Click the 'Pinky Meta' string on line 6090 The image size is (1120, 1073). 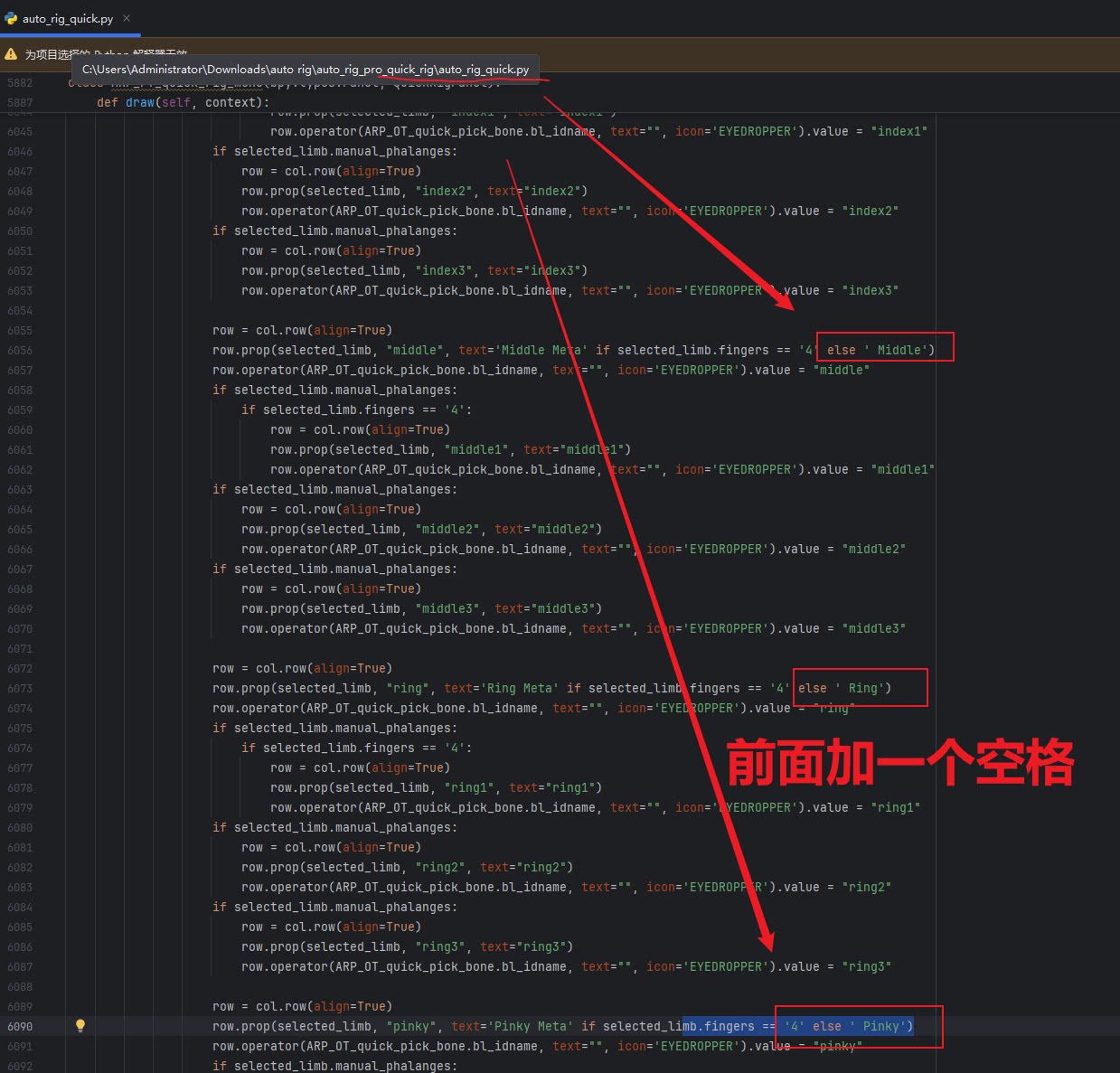coord(530,1026)
